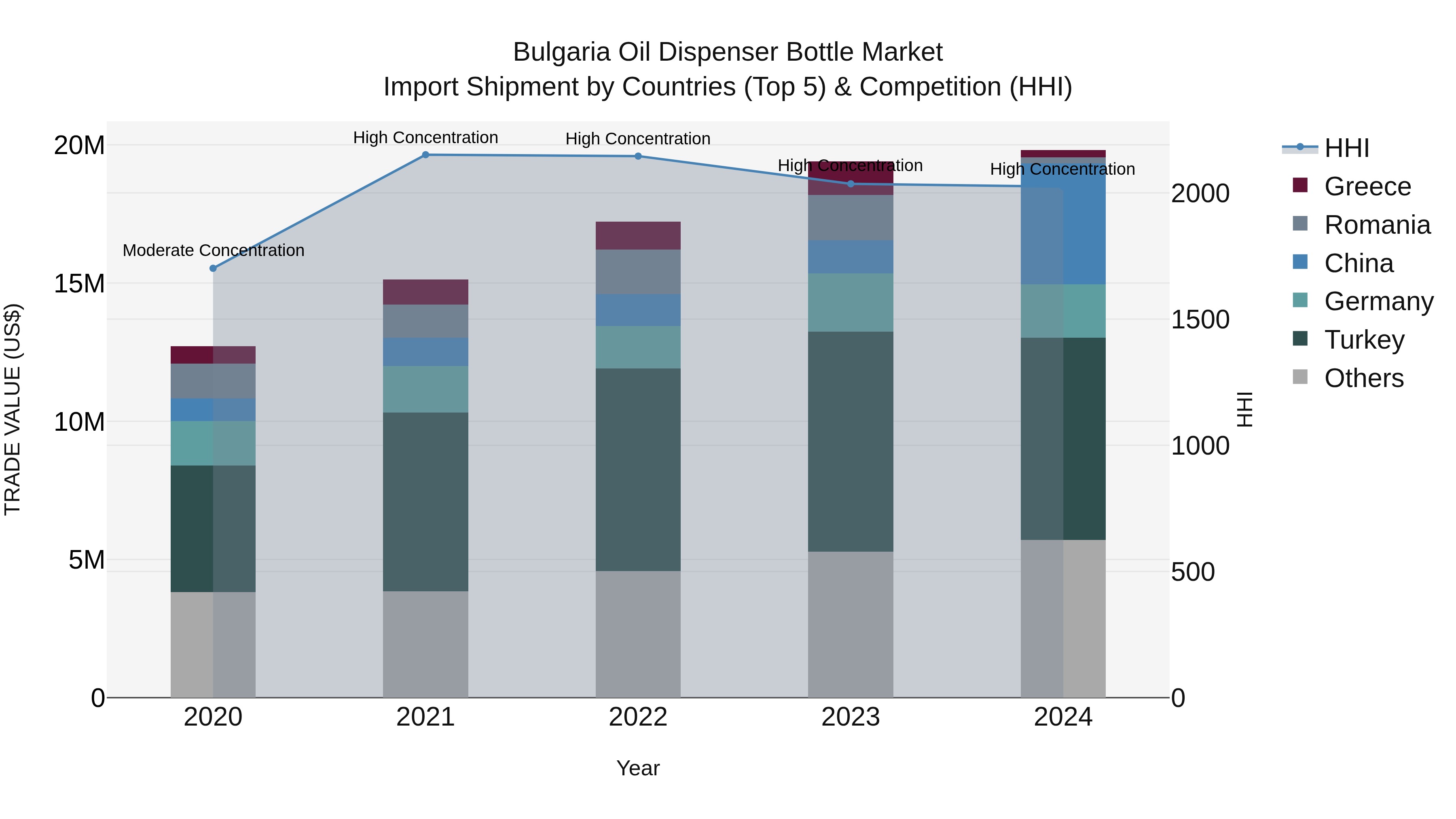Click the Turkey segment of the 2020 bar
This screenshot has height=819, width=1456.
point(213,529)
